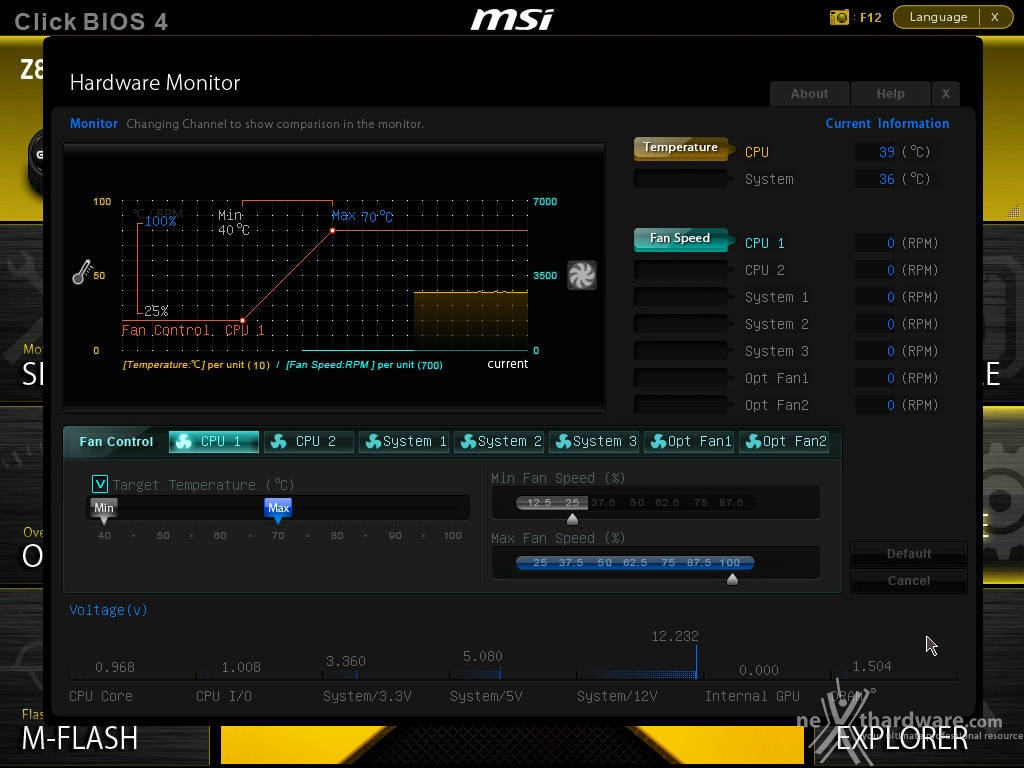
Task: Click the Min Fan Speed slider handle
Action: (572, 519)
